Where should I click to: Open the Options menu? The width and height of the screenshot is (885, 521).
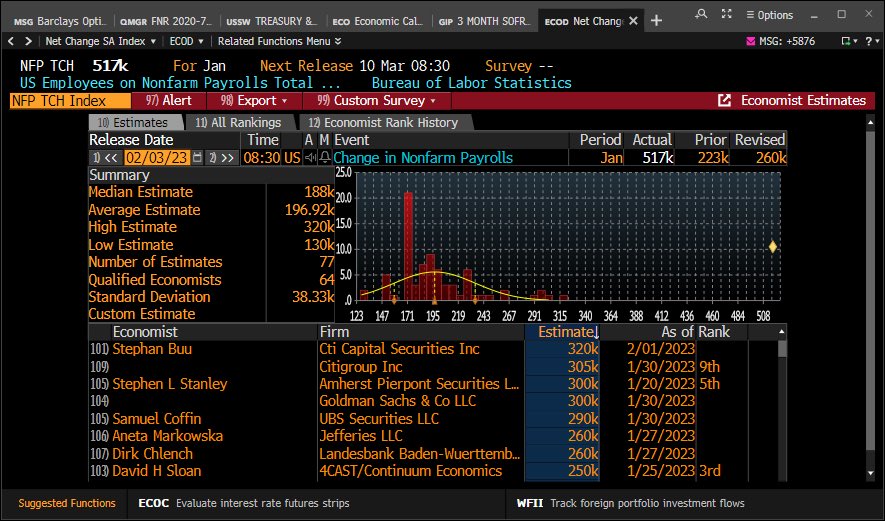tap(769, 15)
